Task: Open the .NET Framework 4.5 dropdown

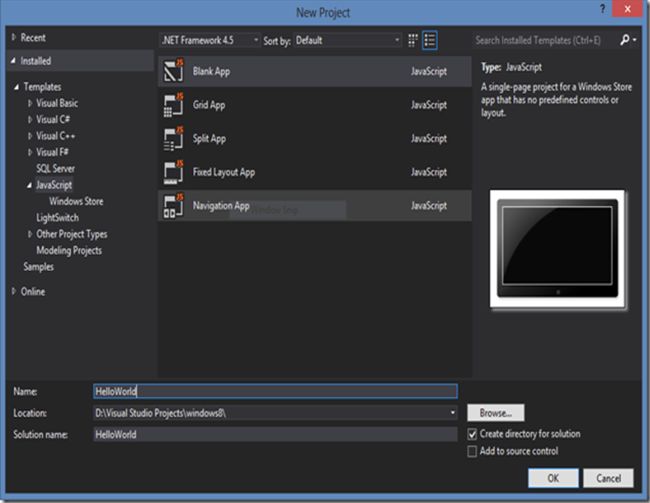Action: (x=210, y=40)
